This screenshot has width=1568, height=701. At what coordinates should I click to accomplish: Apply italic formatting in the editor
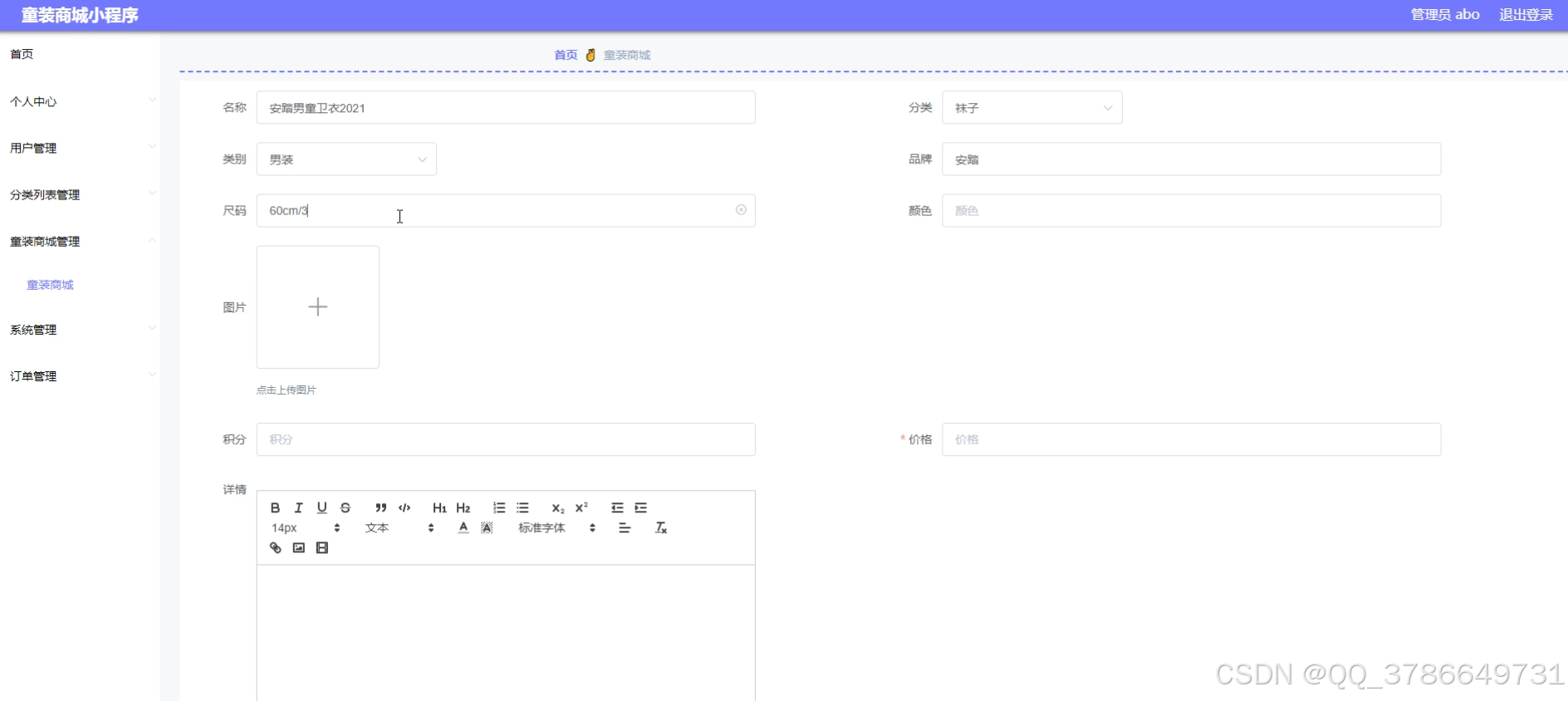[298, 507]
